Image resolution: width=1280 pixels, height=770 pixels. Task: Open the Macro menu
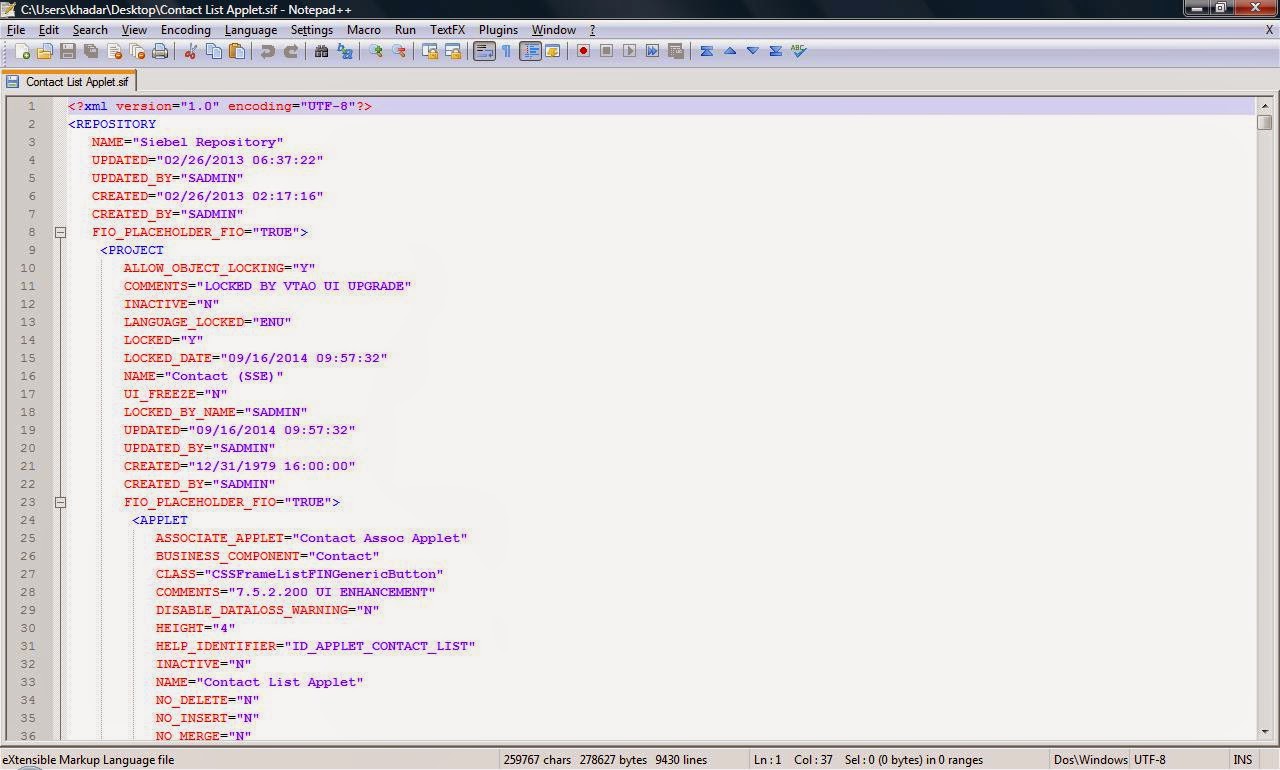point(363,30)
